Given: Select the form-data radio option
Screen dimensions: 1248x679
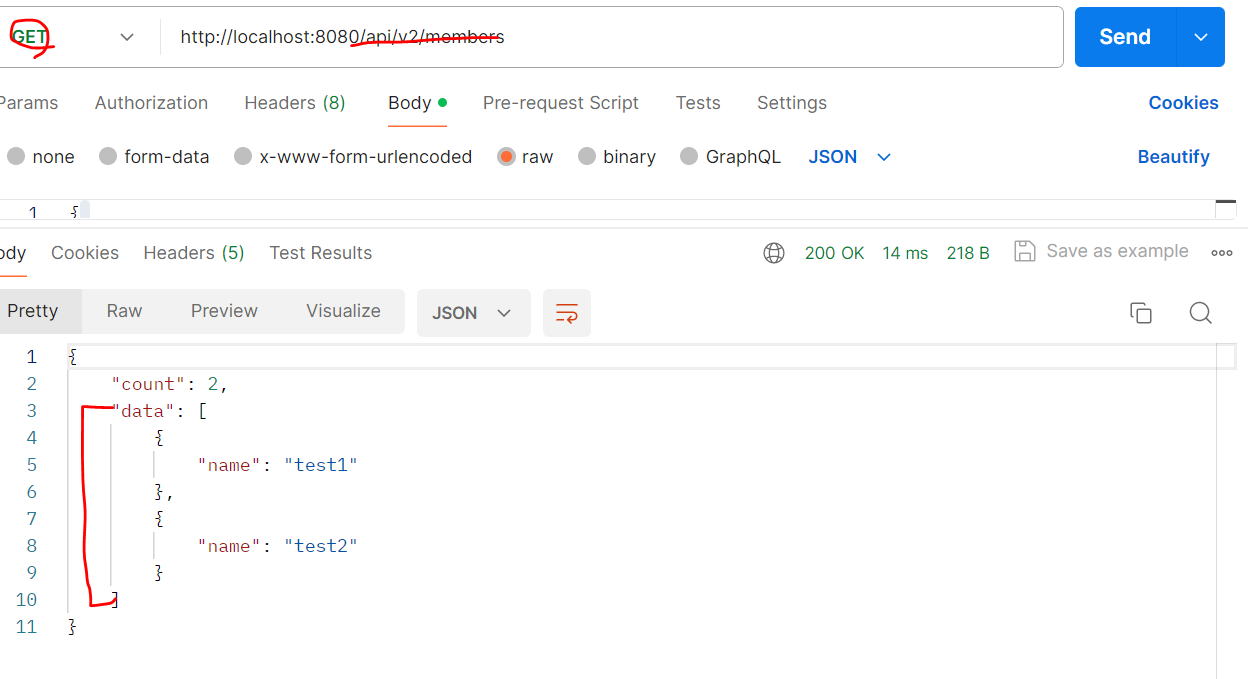Looking at the screenshot, I should (x=108, y=157).
